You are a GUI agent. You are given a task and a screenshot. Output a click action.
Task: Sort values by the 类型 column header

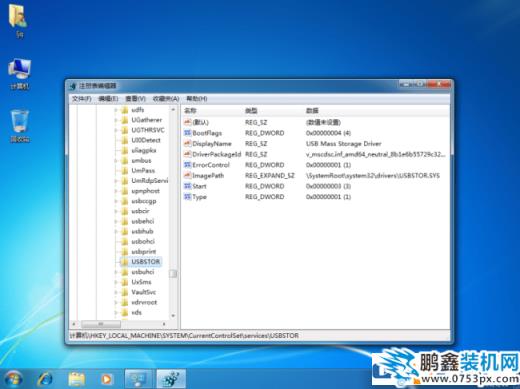click(274, 110)
